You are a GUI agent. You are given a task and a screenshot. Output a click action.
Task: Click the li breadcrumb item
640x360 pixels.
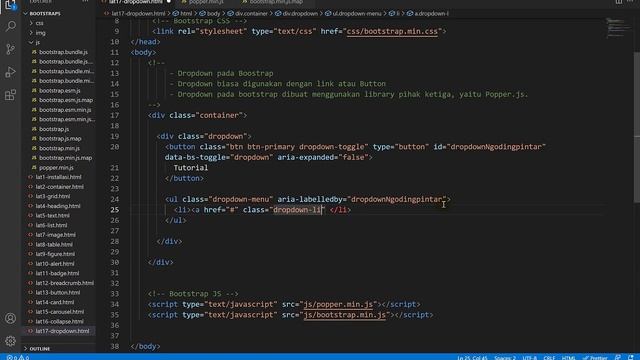pos(395,13)
